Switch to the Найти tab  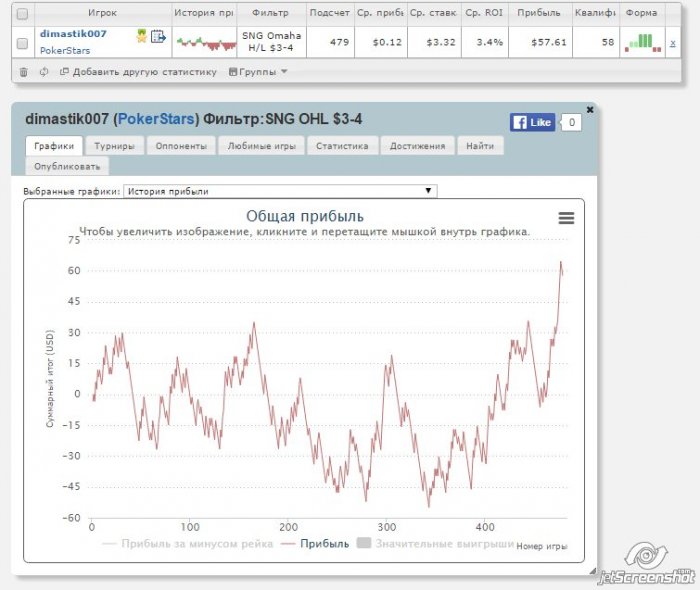480,146
